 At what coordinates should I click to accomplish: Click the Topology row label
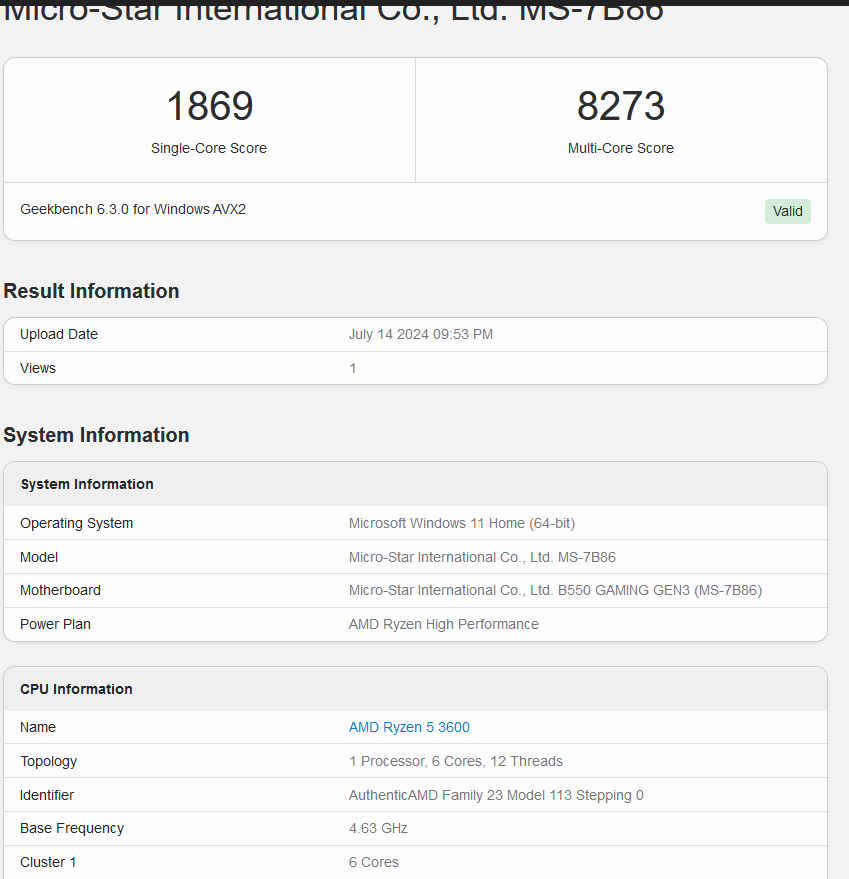tap(48, 761)
